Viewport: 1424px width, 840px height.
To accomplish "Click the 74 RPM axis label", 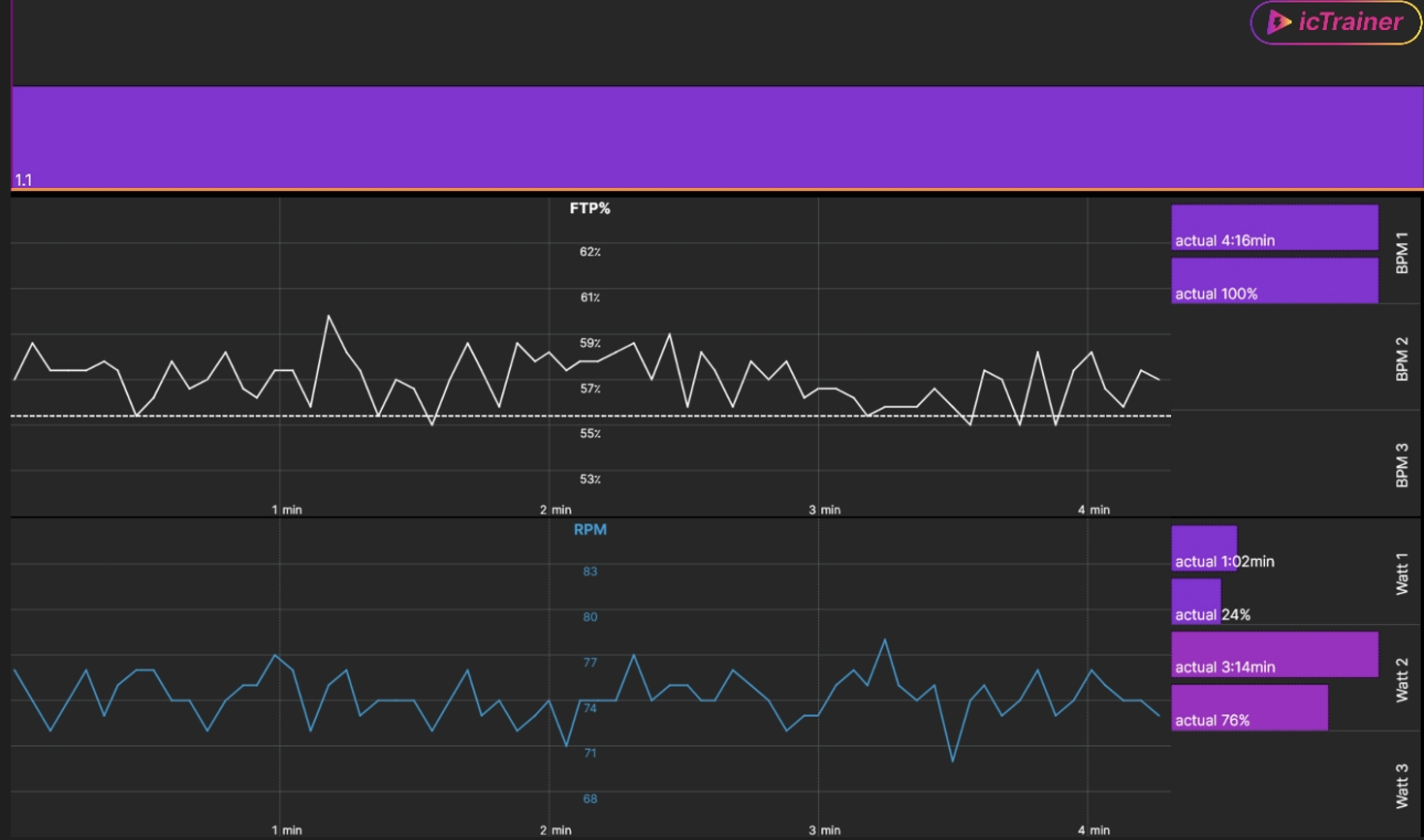I will tap(589, 708).
